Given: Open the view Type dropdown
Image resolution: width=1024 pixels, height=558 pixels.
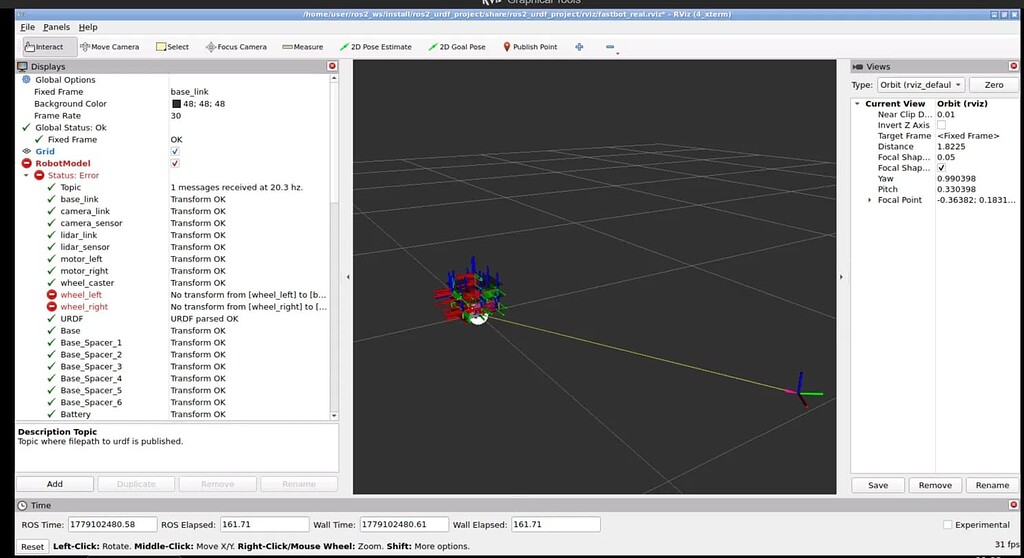Looking at the screenshot, I should tap(921, 85).
